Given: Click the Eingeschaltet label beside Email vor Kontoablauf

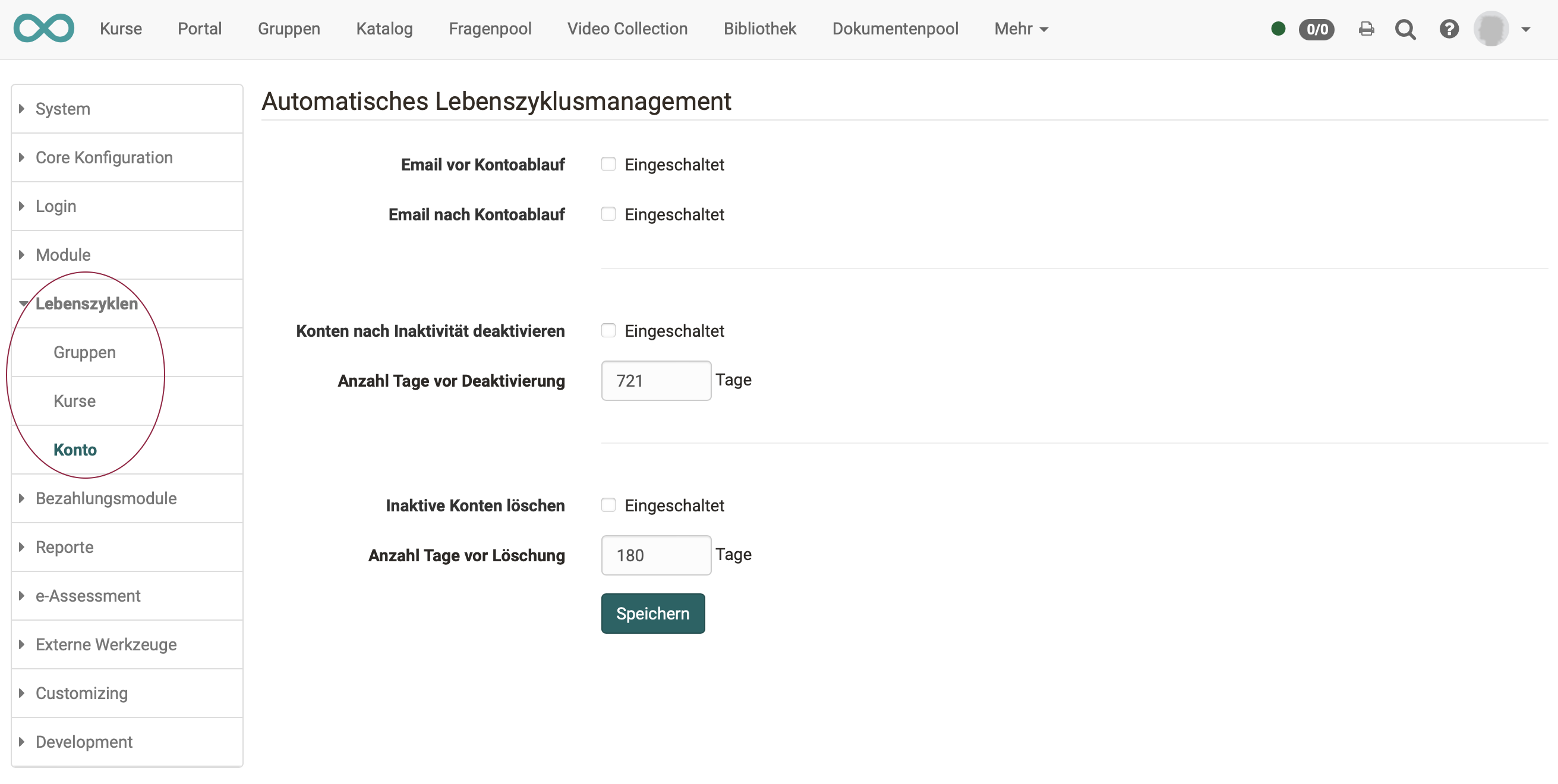Looking at the screenshot, I should pos(674,165).
